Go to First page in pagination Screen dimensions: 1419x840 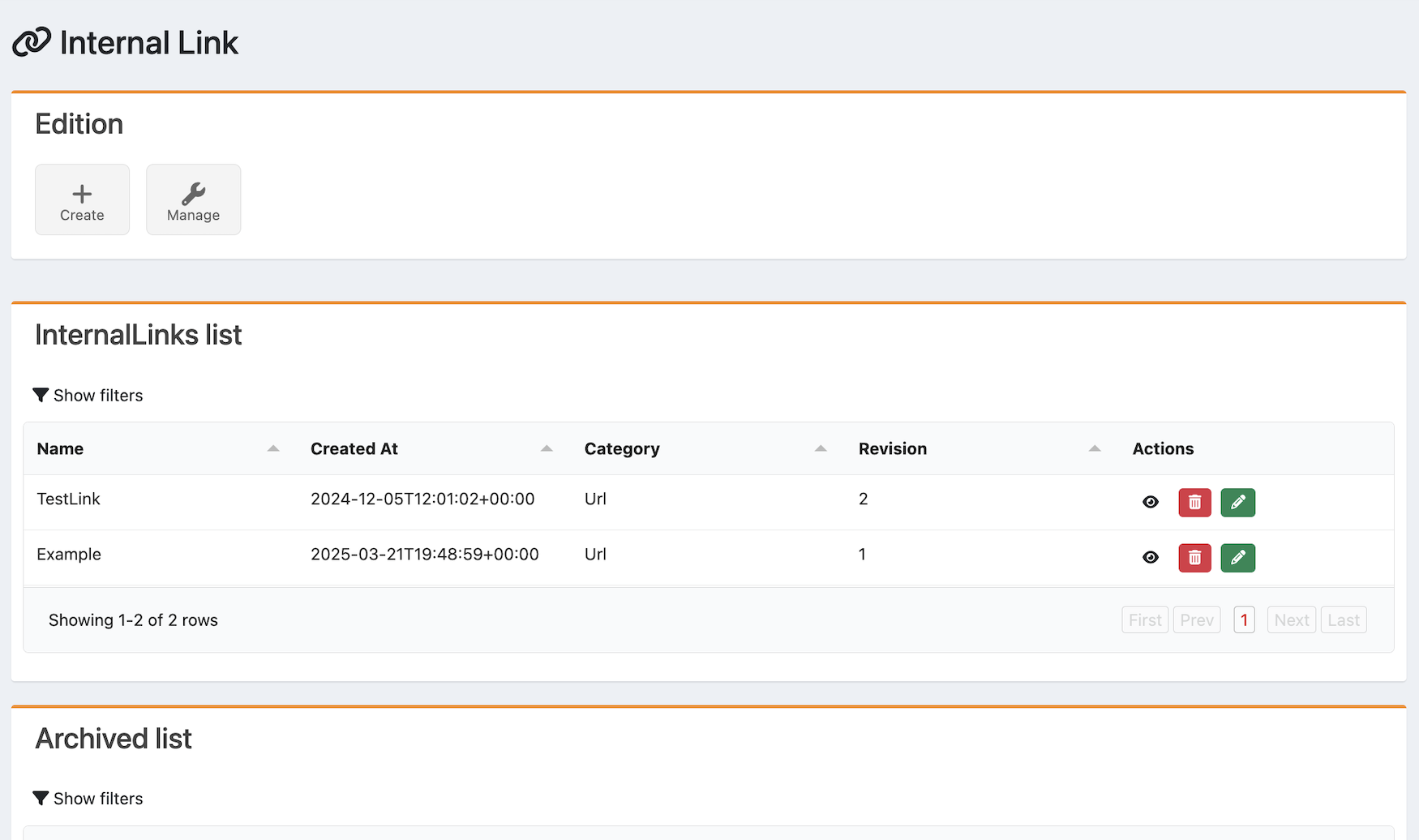tap(1145, 620)
